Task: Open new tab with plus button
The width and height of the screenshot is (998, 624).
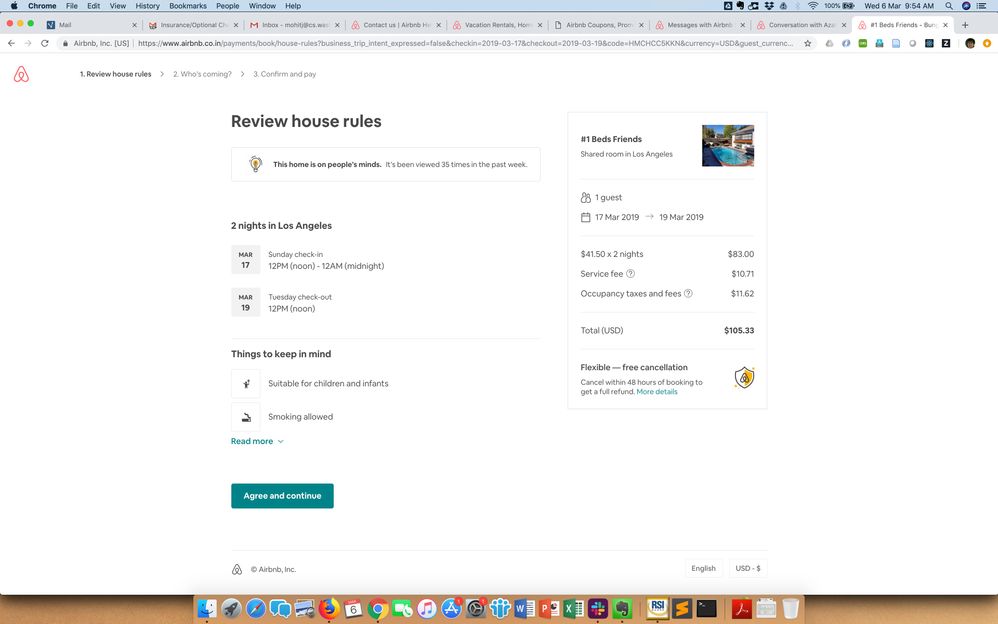Action: [x=965, y=24]
